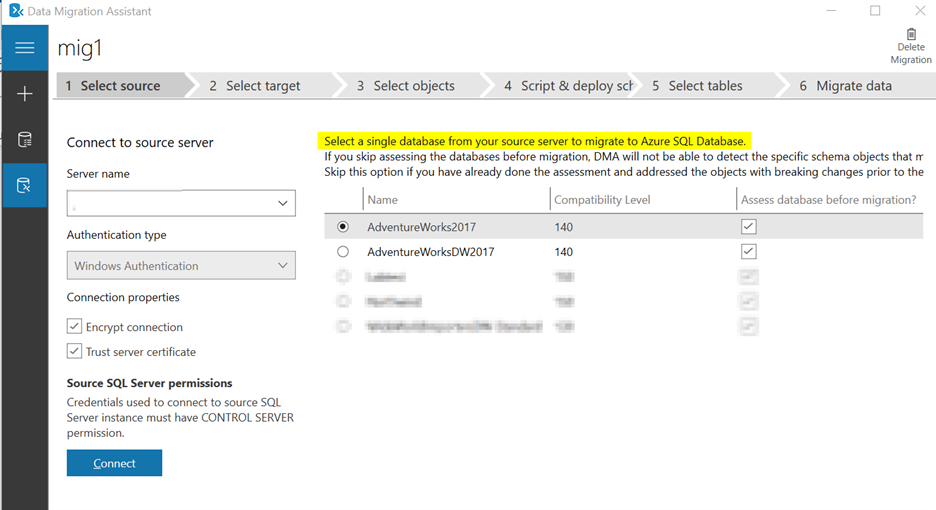Click Assess database before migration column header
Image resolution: width=936 pixels, height=510 pixels.
click(829, 199)
